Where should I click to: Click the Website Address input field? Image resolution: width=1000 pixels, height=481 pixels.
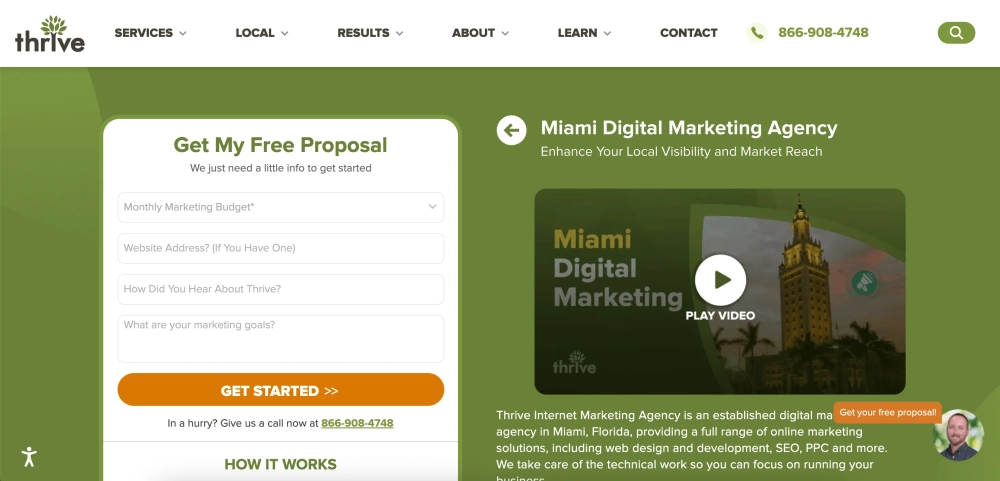281,248
